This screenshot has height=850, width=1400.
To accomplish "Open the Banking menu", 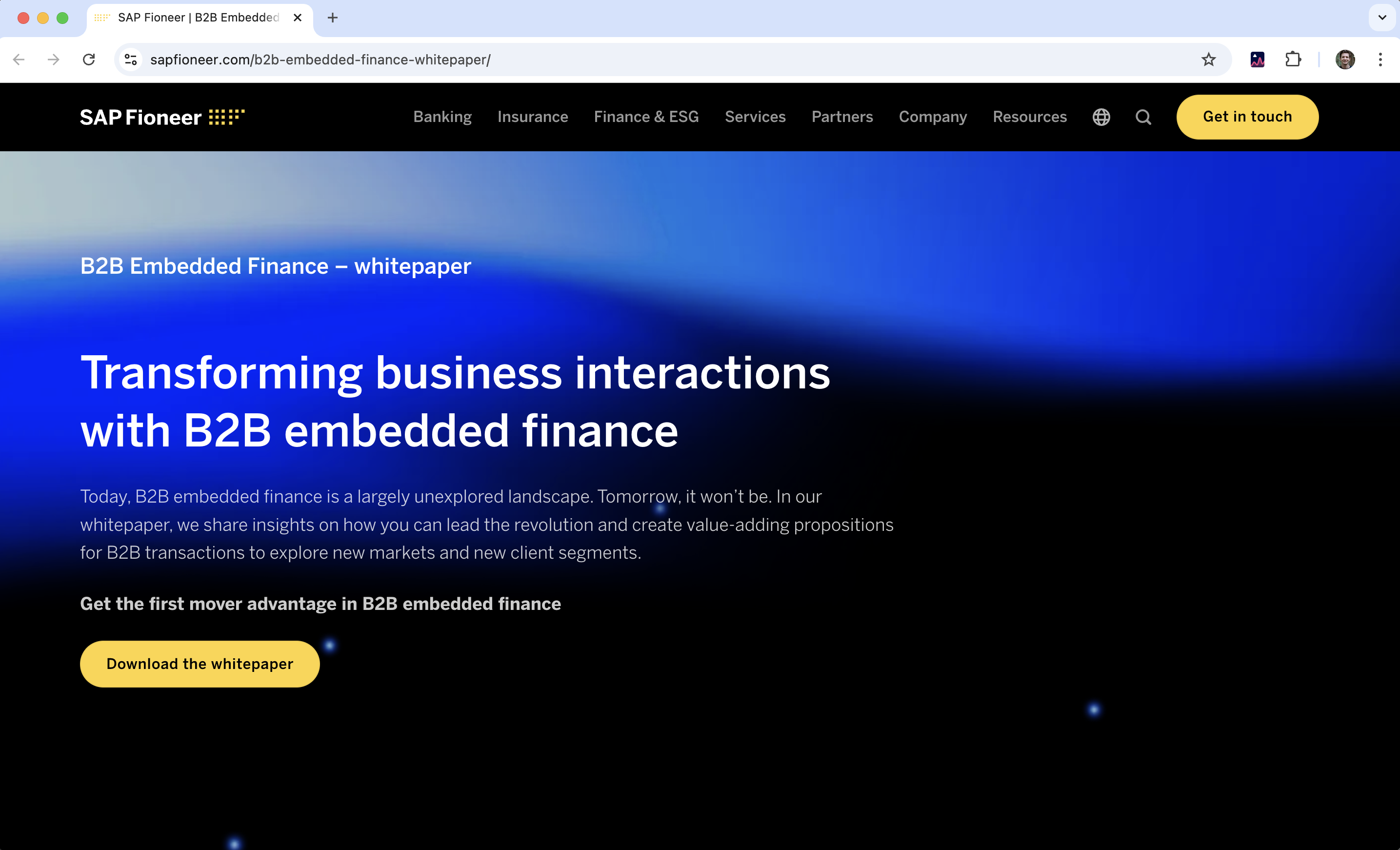I will 442,117.
